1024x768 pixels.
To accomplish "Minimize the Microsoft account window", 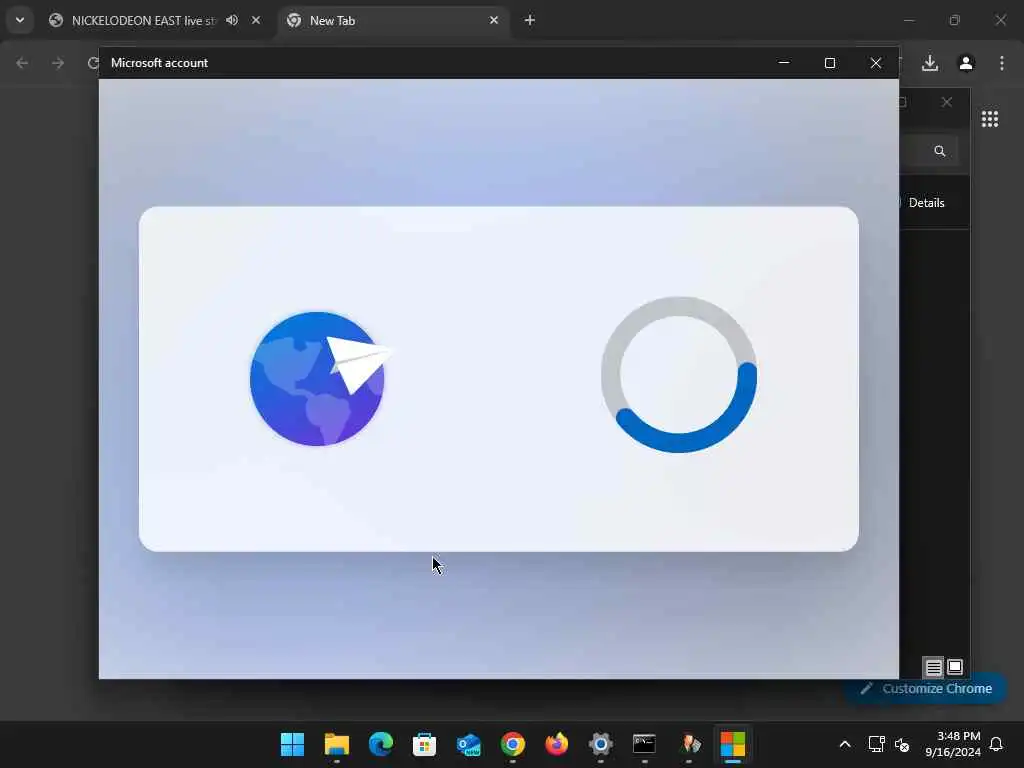I will pos(784,63).
